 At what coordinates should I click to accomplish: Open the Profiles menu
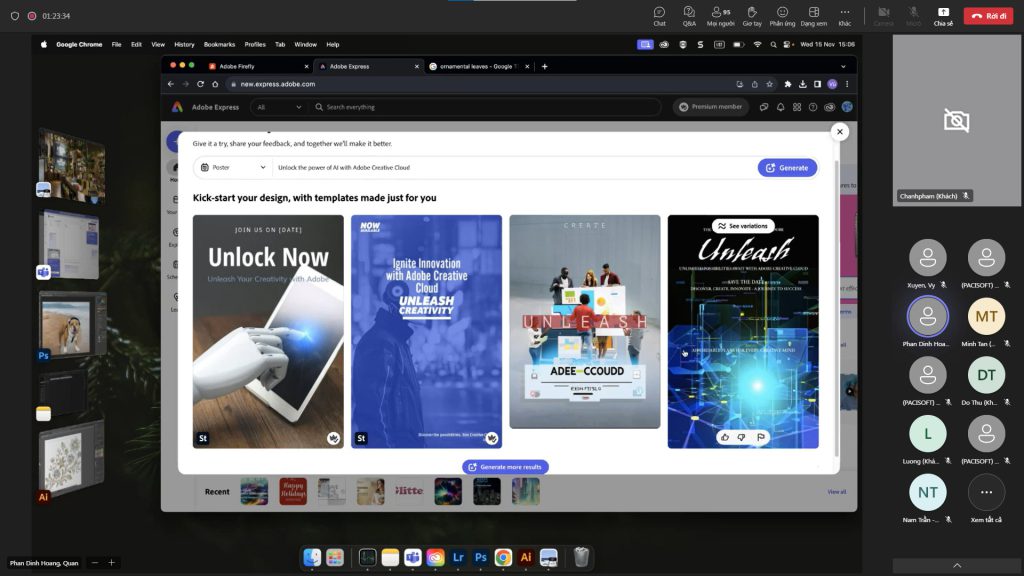255,44
